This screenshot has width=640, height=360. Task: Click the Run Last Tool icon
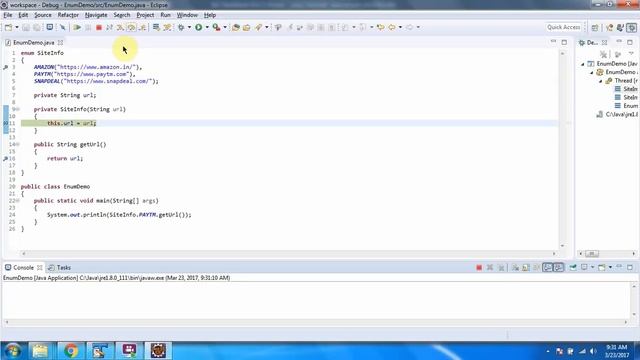coord(216,27)
